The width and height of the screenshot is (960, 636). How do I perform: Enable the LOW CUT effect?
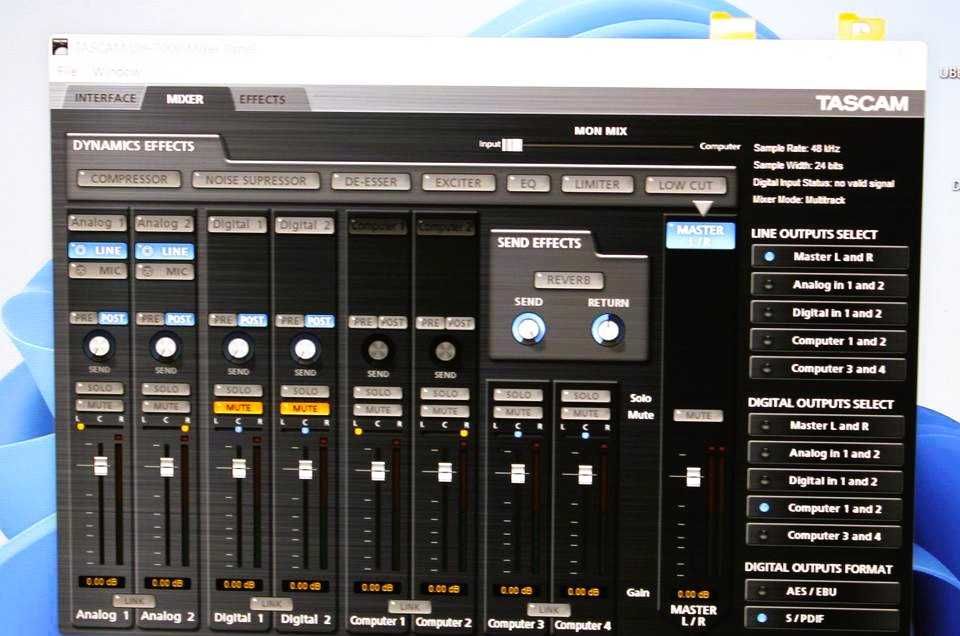click(x=686, y=185)
